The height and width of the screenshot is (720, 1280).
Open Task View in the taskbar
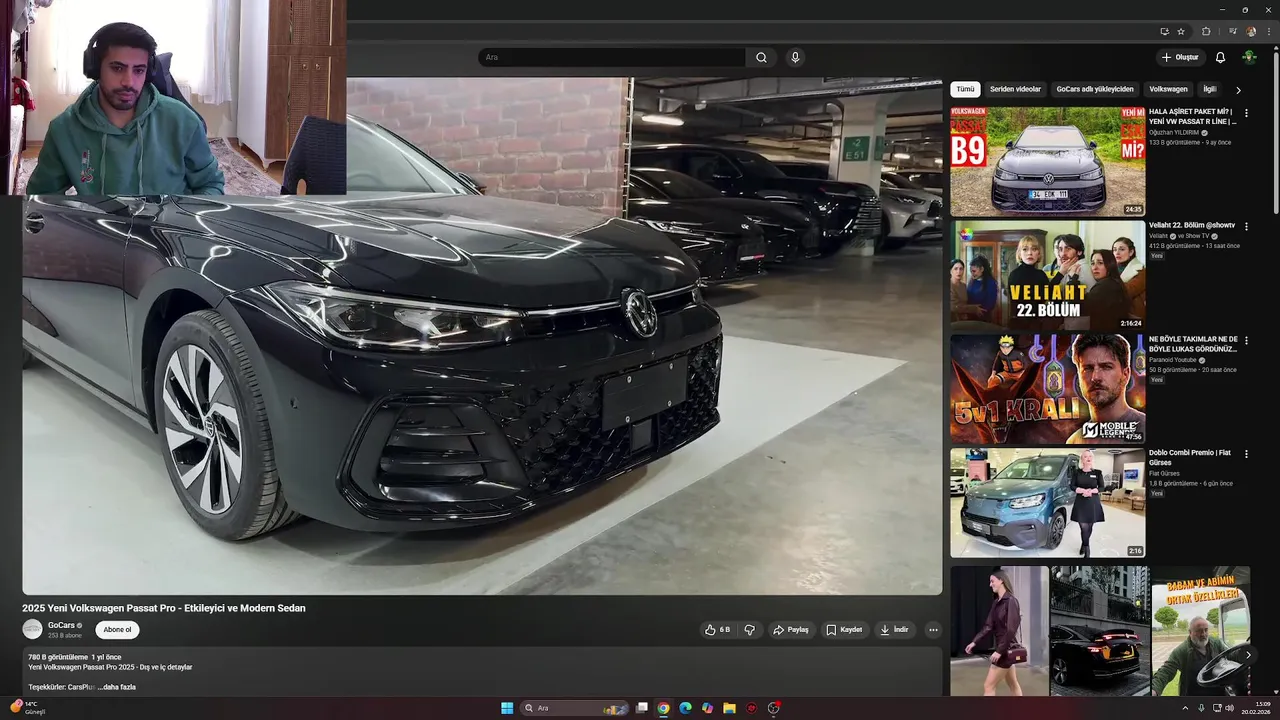pos(642,708)
